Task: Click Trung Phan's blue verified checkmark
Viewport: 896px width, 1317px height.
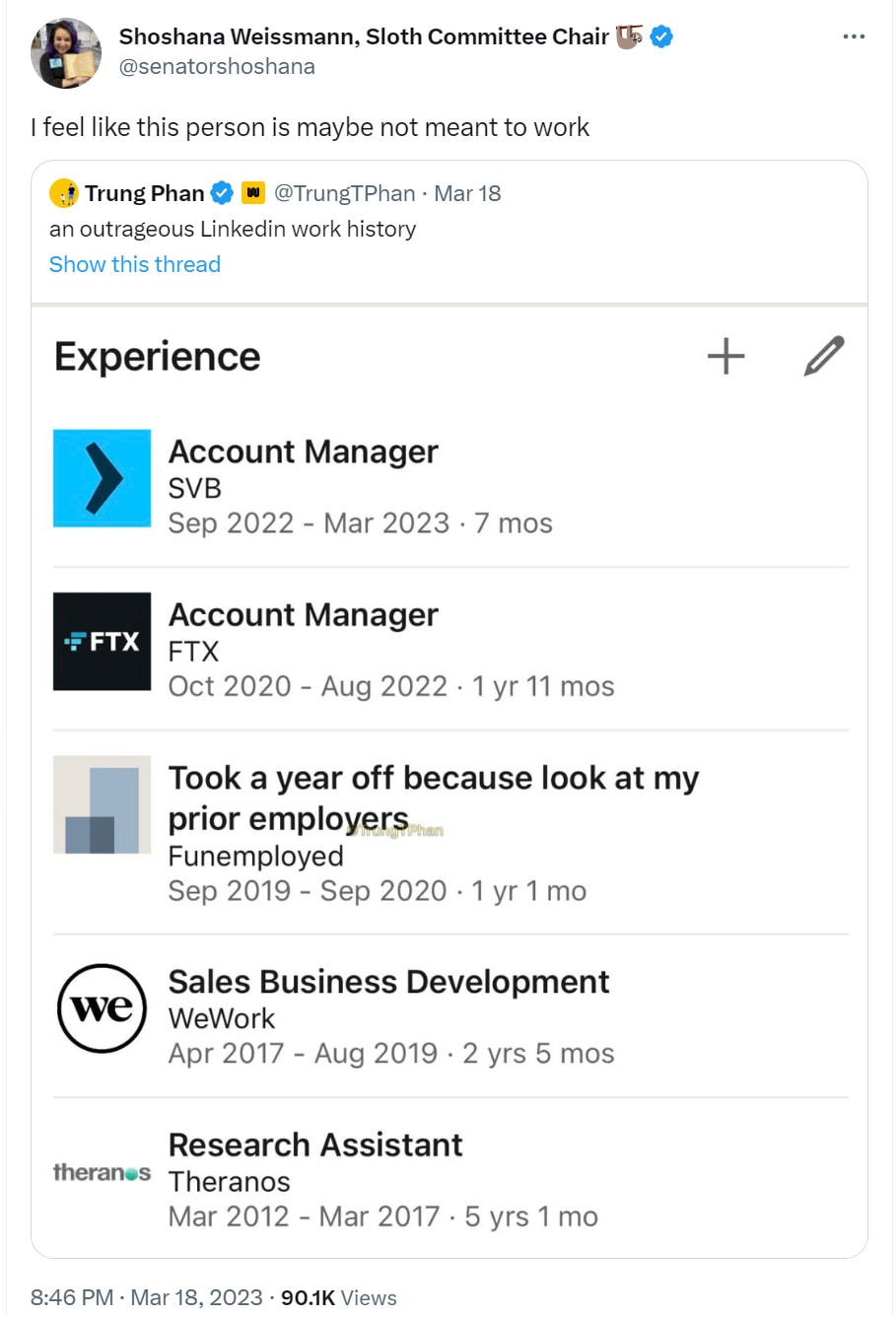Action: pos(223,193)
